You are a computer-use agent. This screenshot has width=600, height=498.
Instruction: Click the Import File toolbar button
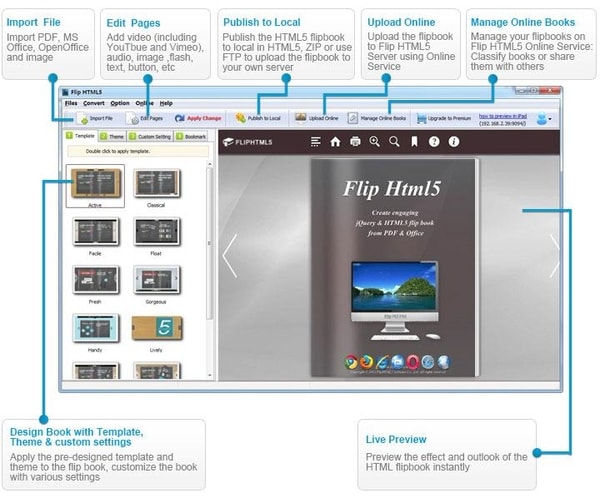95,118
